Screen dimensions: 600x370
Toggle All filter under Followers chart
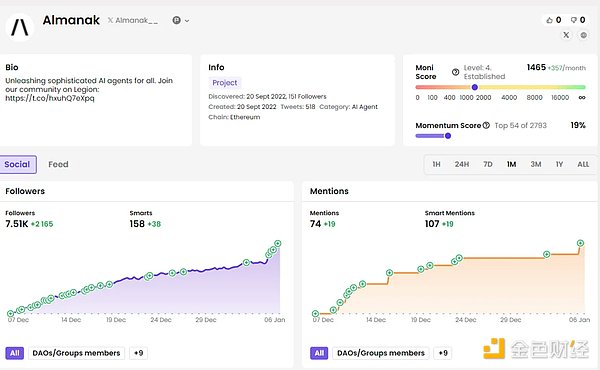(15, 353)
